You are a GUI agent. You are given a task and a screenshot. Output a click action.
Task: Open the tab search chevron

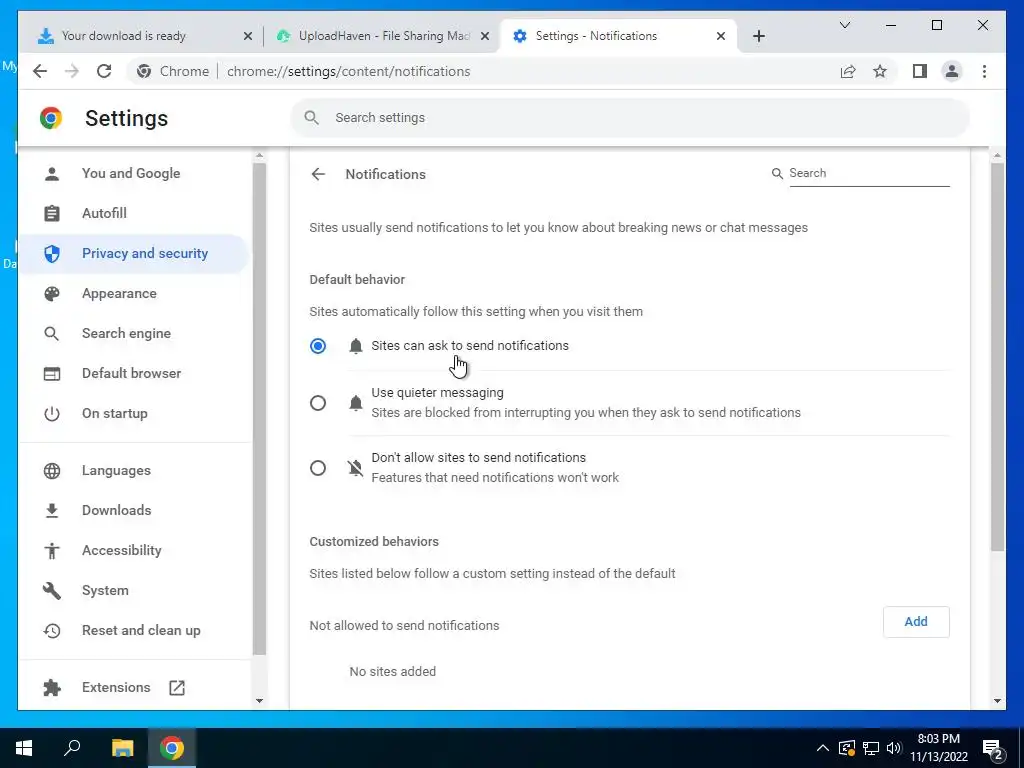pyautogui.click(x=844, y=25)
